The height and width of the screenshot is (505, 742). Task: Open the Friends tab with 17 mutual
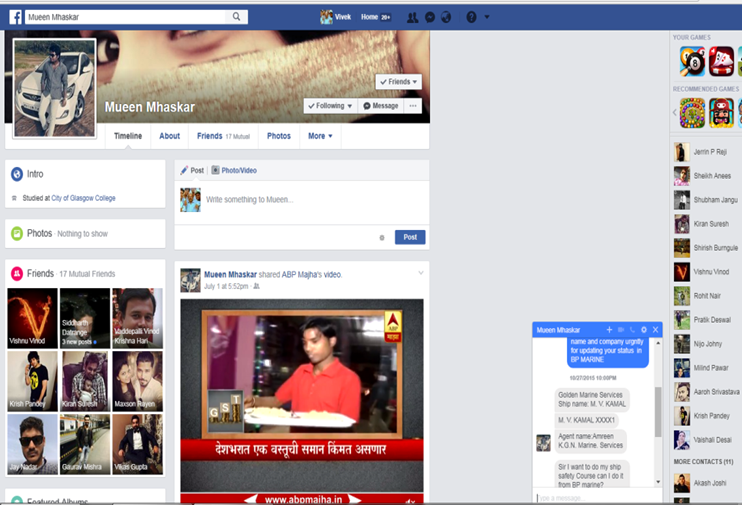click(223, 136)
